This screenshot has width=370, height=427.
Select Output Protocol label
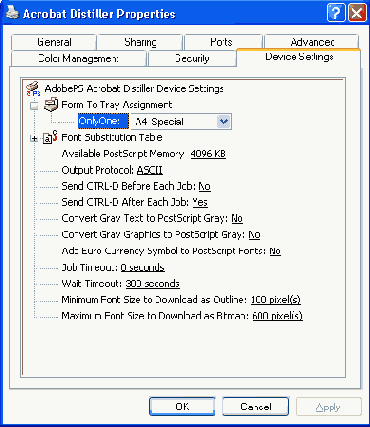click(98, 170)
